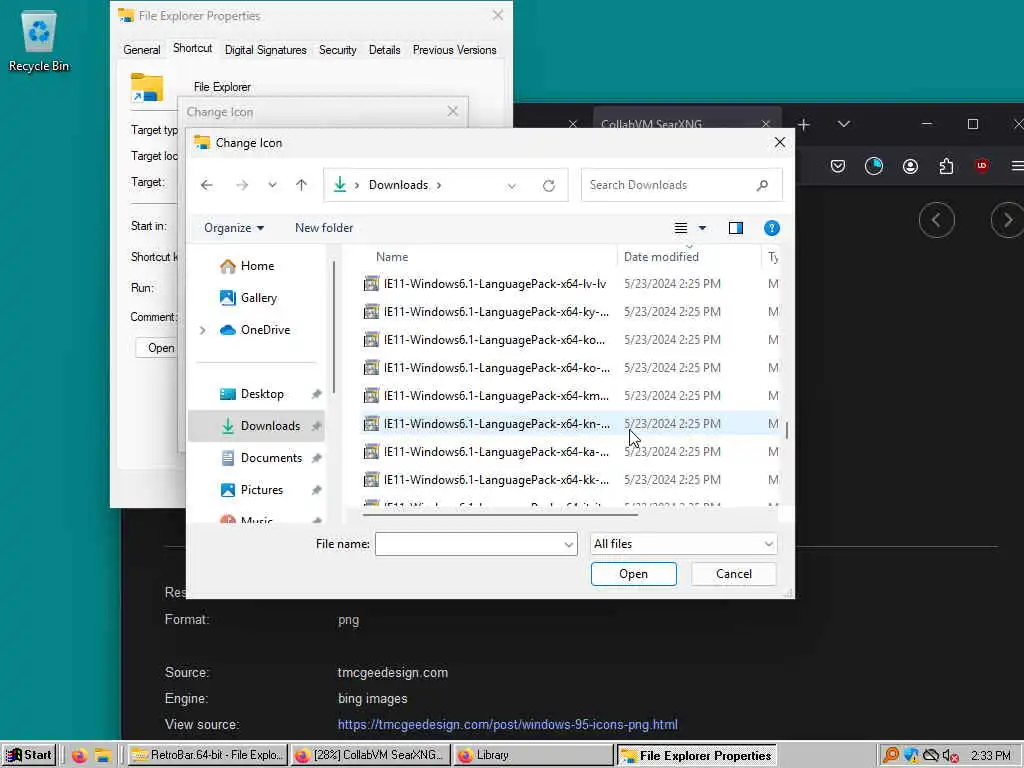Open the Digital Signatures tab
1024x768 pixels.
[x=265, y=50]
